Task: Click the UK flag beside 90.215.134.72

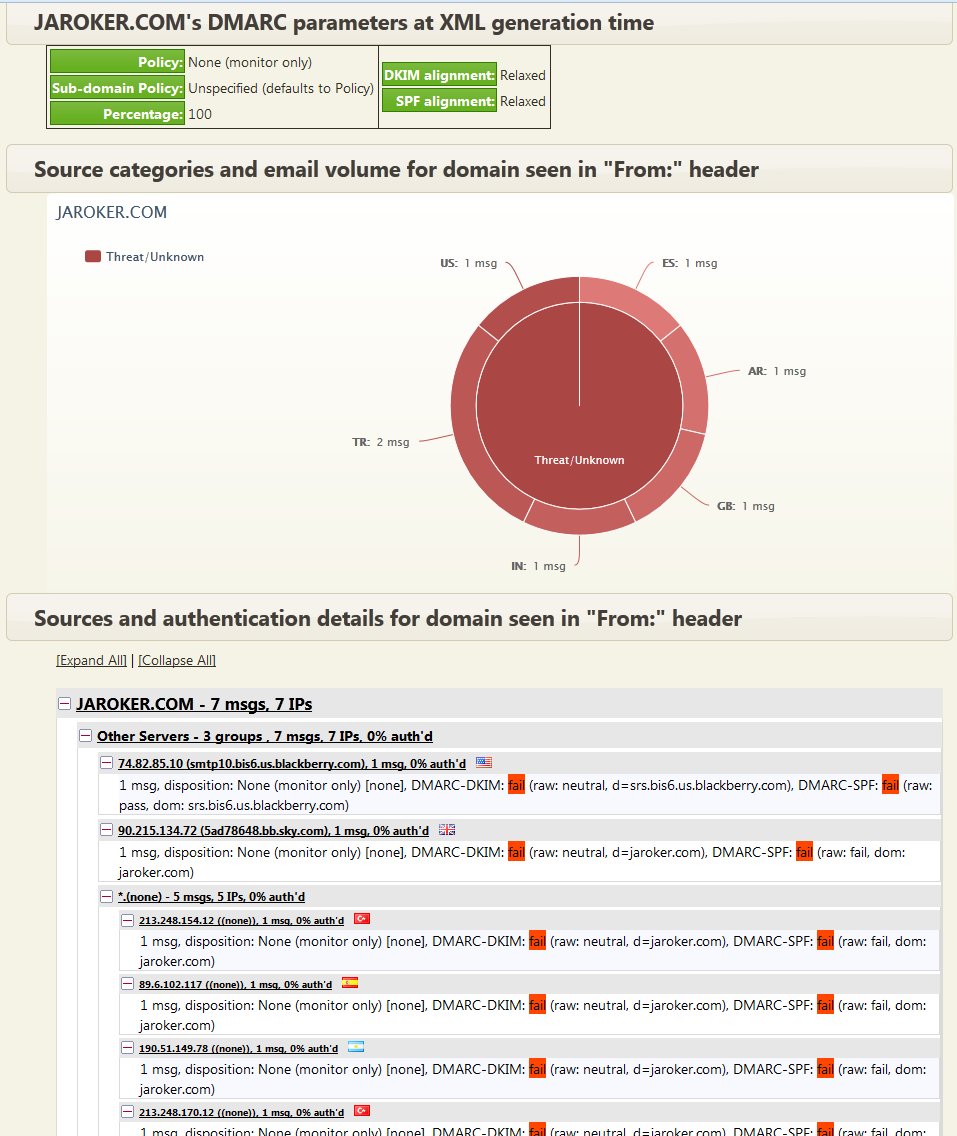Action: 447,830
